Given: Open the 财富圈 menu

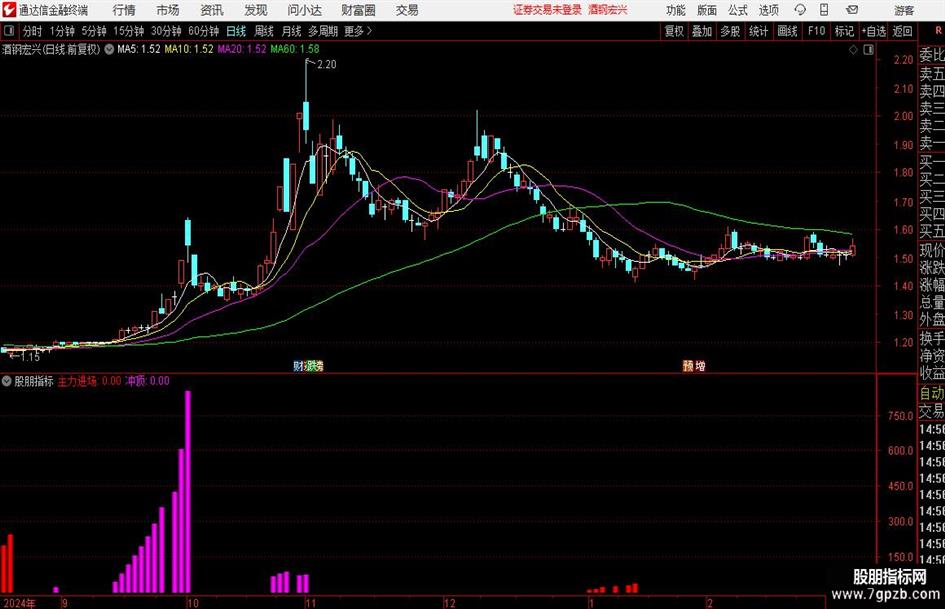Looking at the screenshot, I should click(x=358, y=10).
